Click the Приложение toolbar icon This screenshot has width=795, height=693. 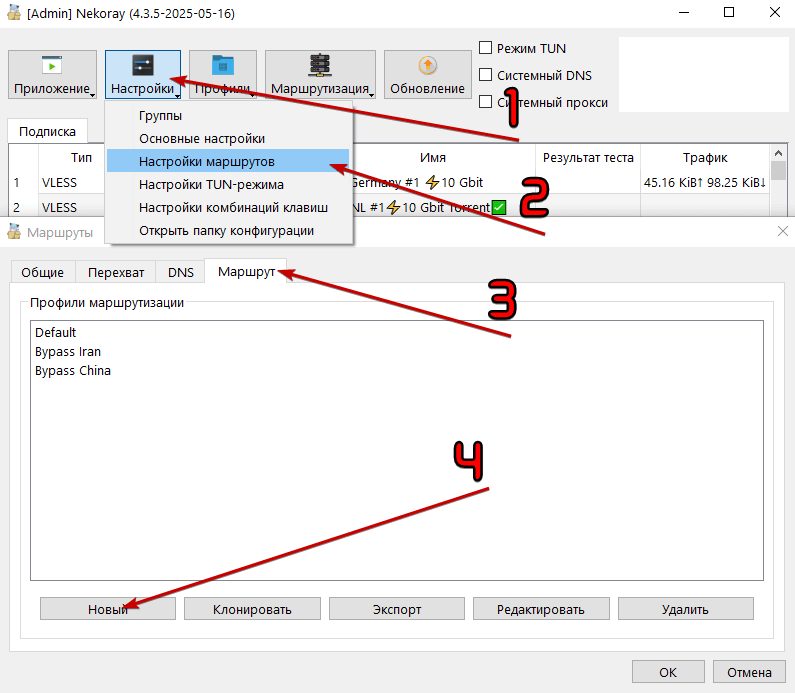(x=51, y=66)
